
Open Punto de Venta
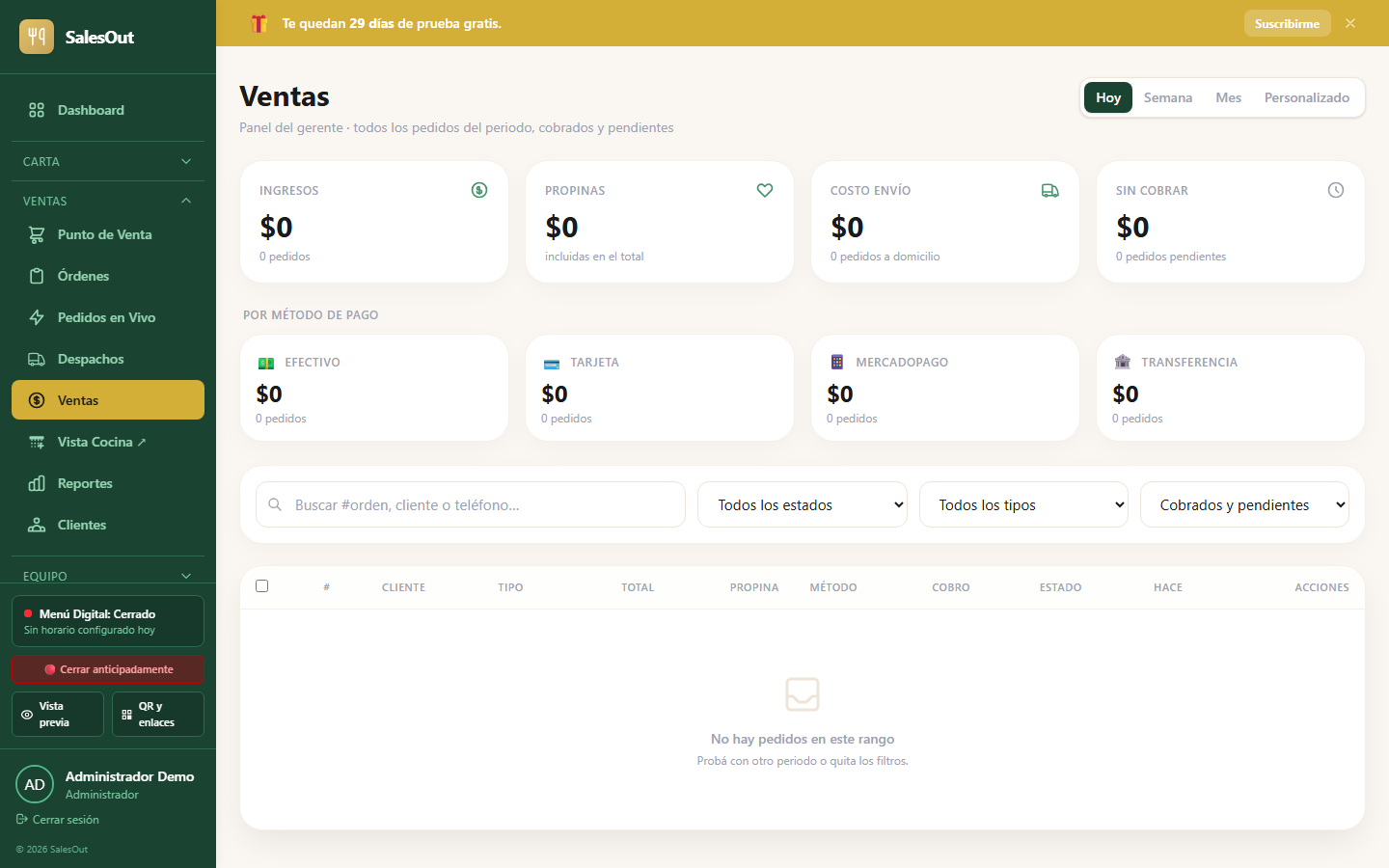(x=108, y=234)
